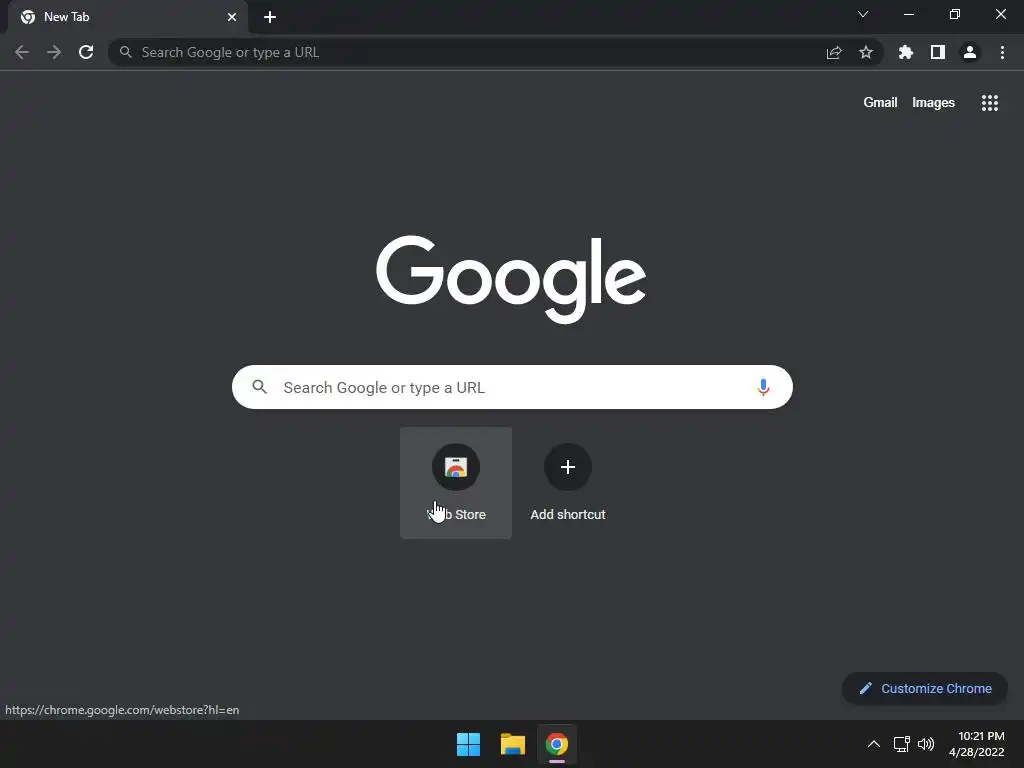The width and height of the screenshot is (1024, 768).
Task: Minimize the Chrome window
Action: coord(908,14)
